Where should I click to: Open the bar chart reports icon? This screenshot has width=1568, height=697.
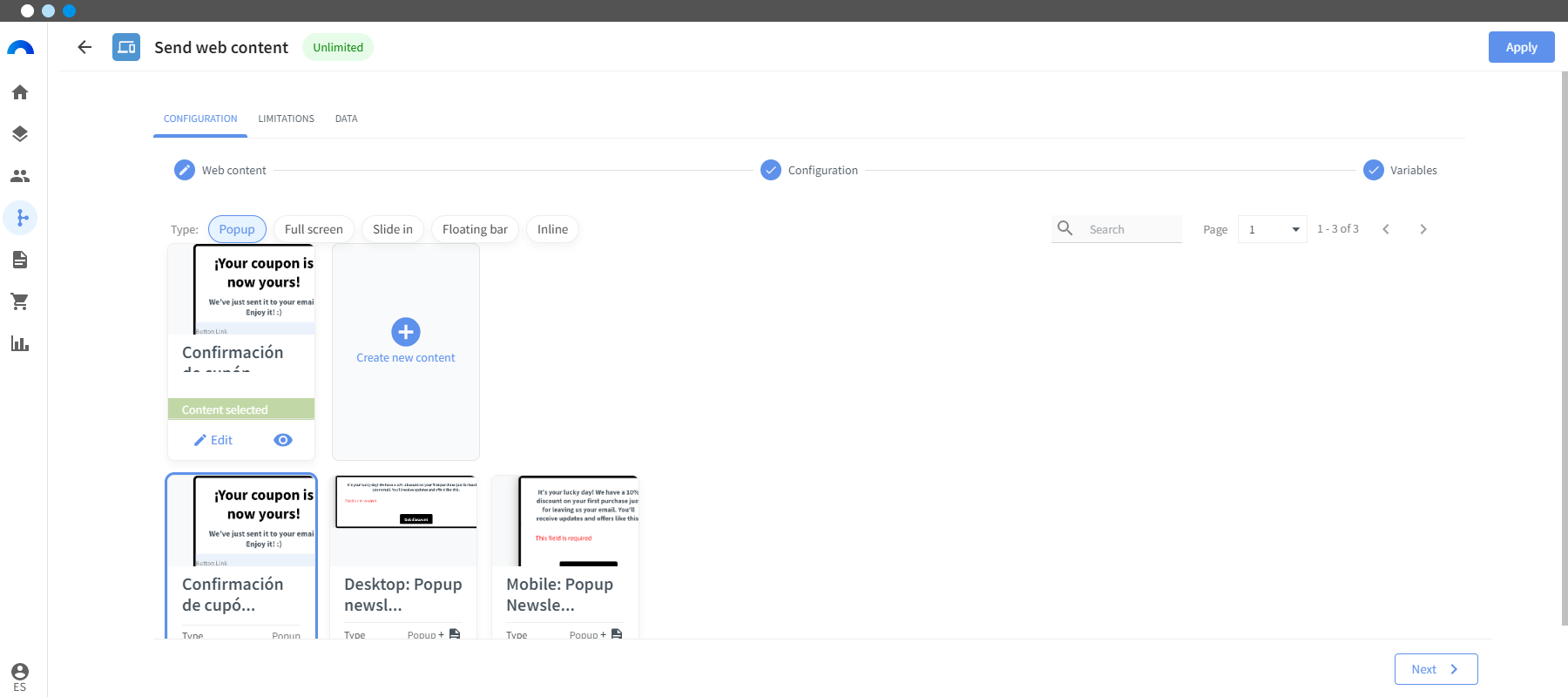pyautogui.click(x=20, y=343)
